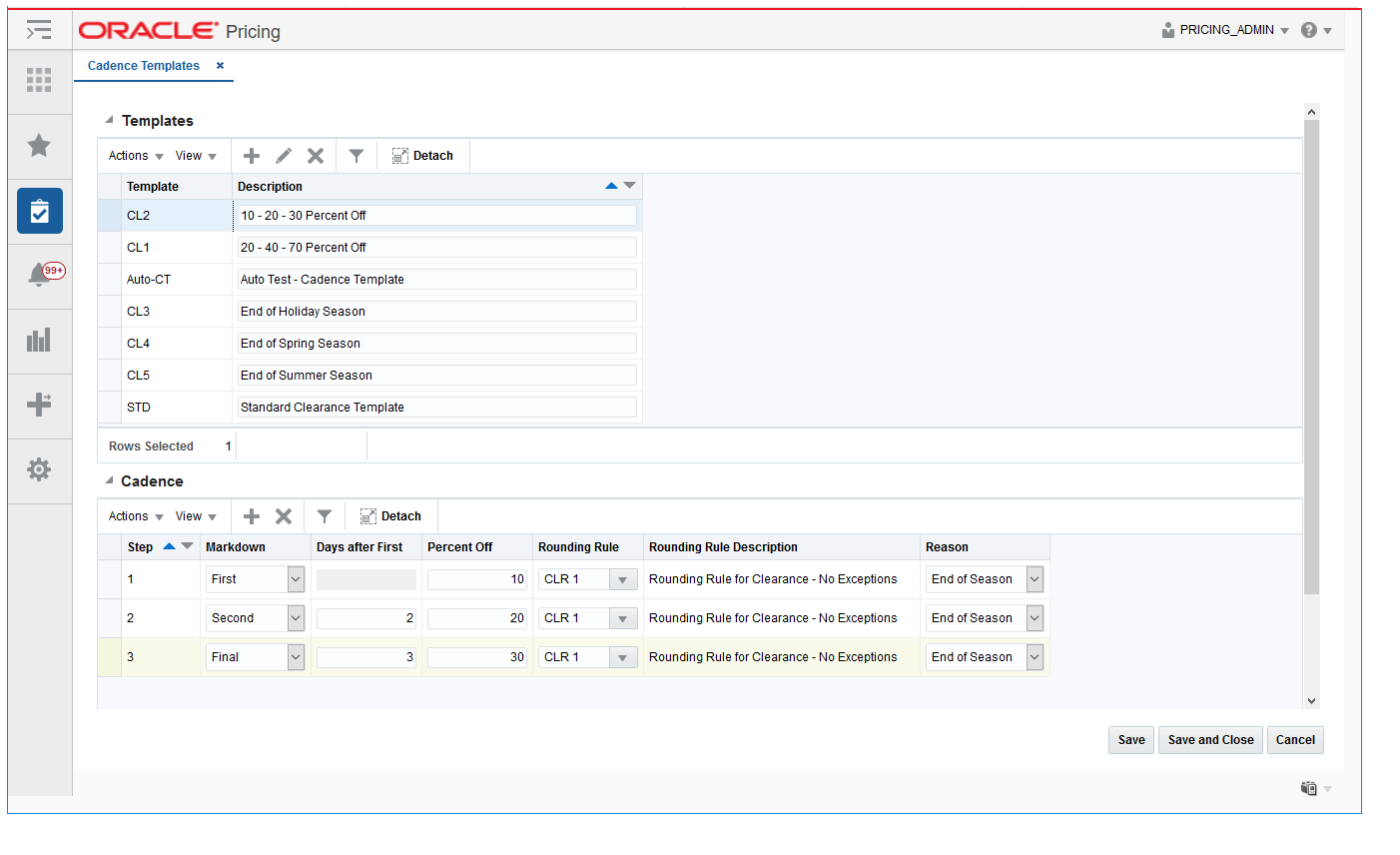Edit the selected template using the pencil icon
This screenshot has height=855, width=1400.
point(284,156)
